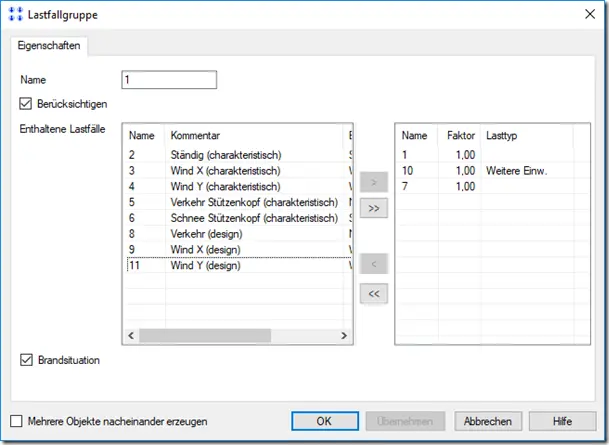The width and height of the screenshot is (609, 445).
Task: Click the Lasttyp column header
Action: click(527, 136)
